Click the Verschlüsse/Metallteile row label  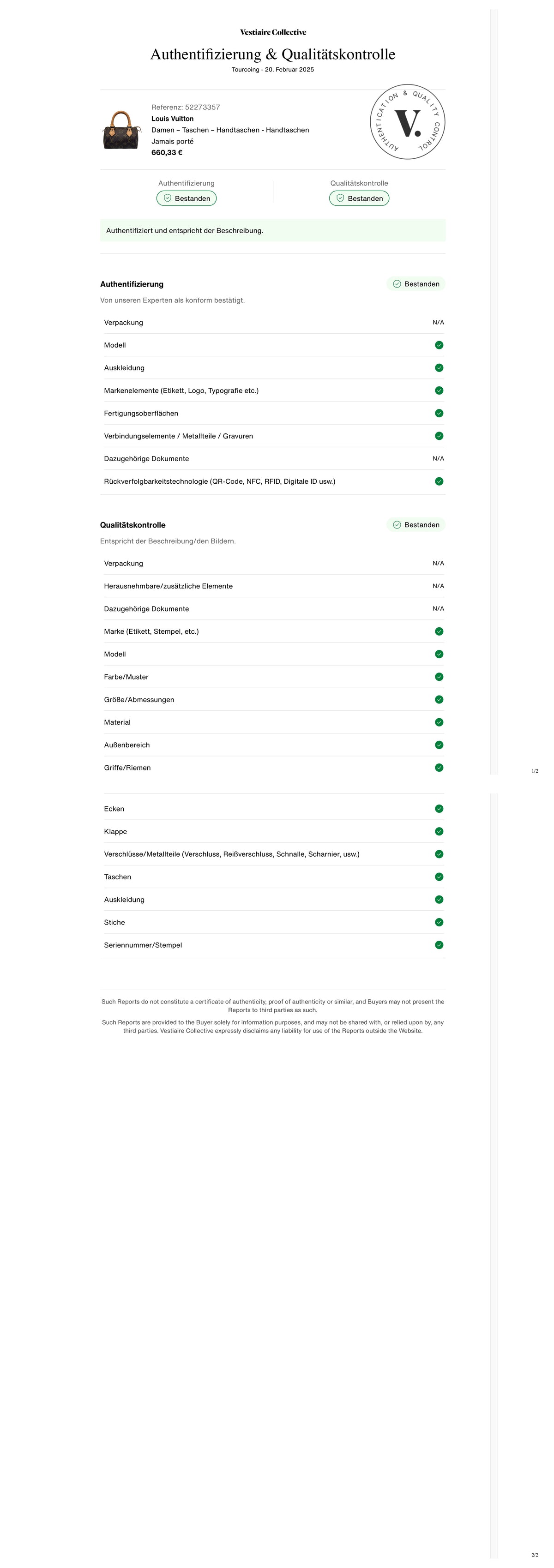232,854
